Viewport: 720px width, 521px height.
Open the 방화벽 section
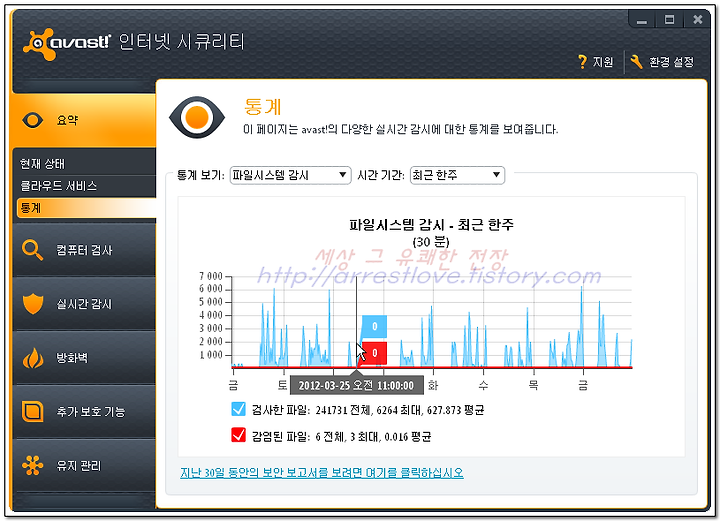pos(84,358)
